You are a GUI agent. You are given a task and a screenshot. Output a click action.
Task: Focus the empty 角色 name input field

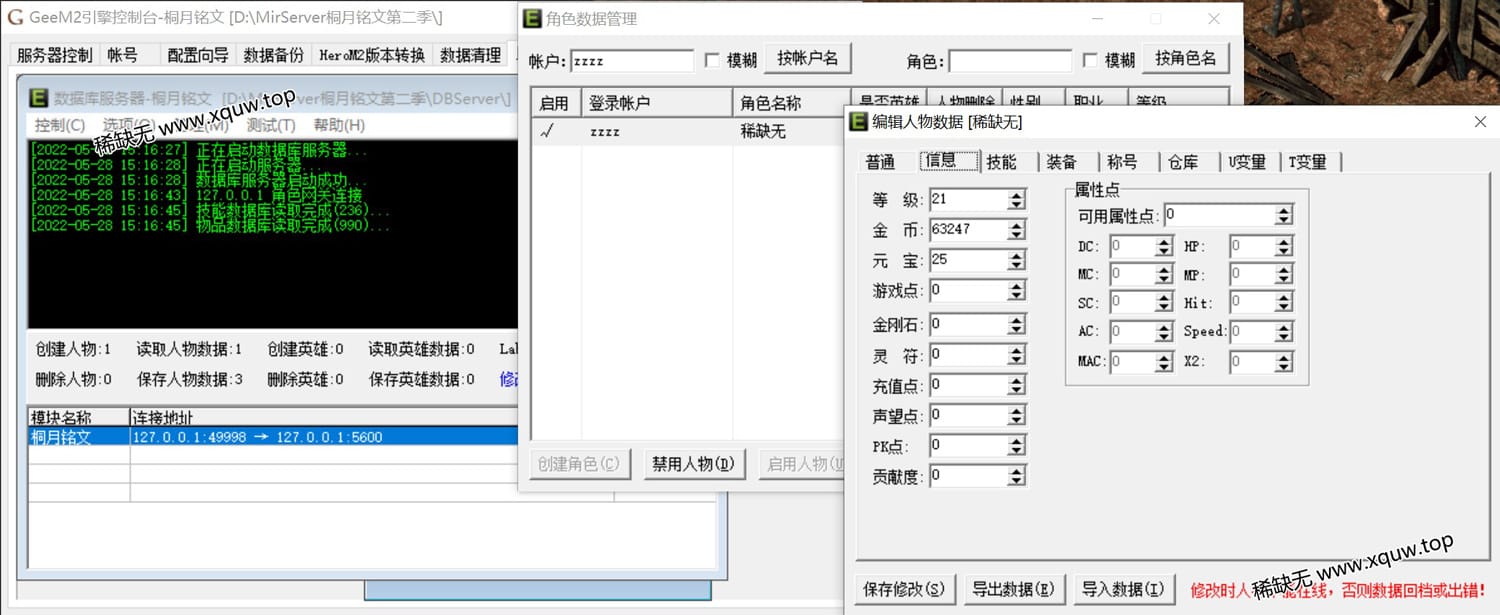pyautogui.click(x=1010, y=61)
